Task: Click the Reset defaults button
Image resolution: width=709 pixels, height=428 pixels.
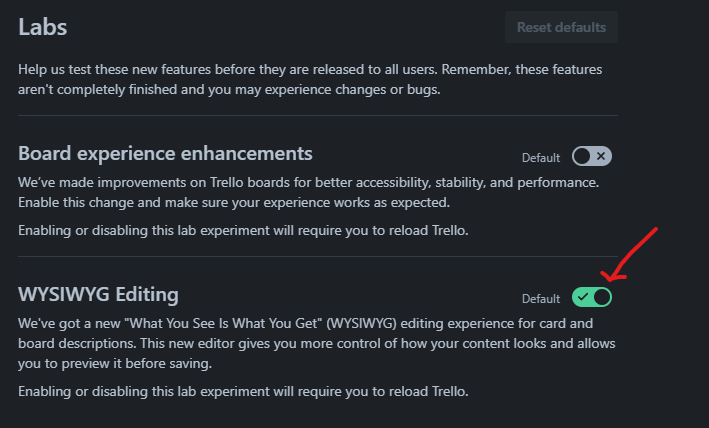Action: point(561,27)
